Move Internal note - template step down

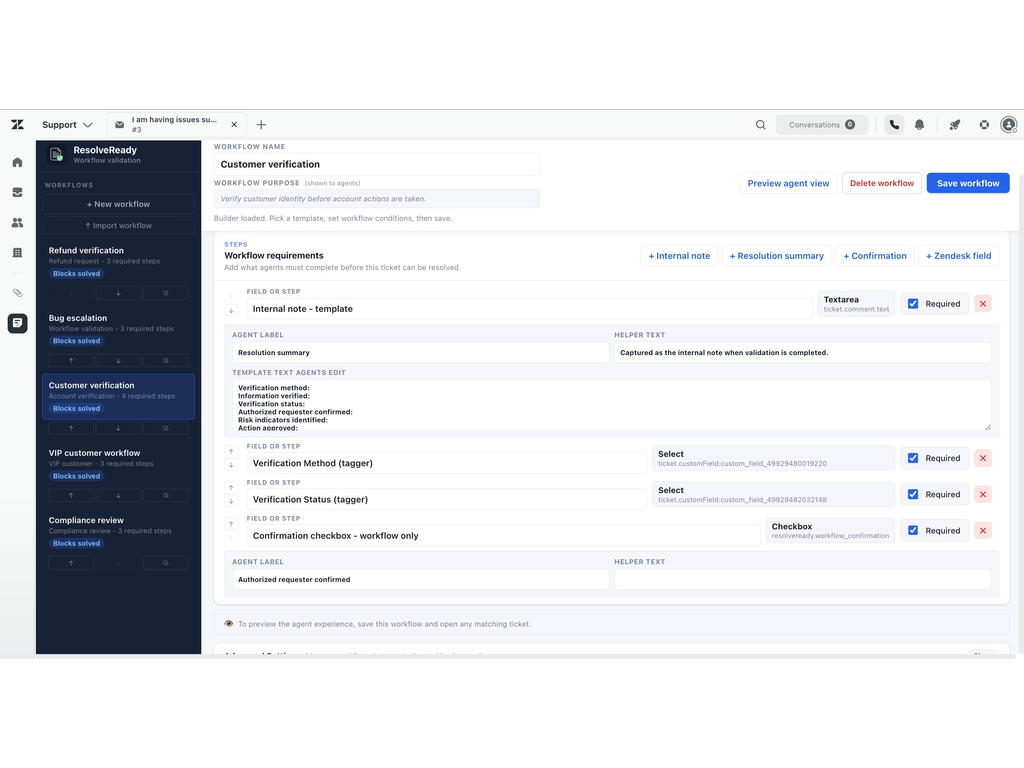(x=231, y=311)
